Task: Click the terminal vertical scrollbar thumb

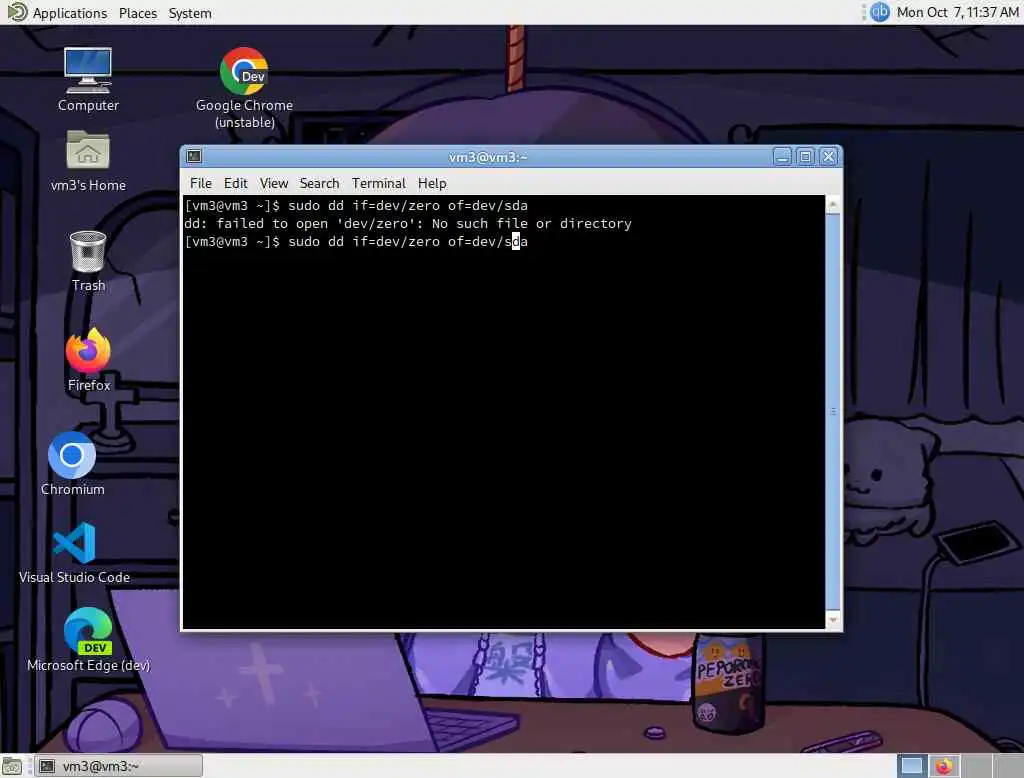Action: (833, 412)
